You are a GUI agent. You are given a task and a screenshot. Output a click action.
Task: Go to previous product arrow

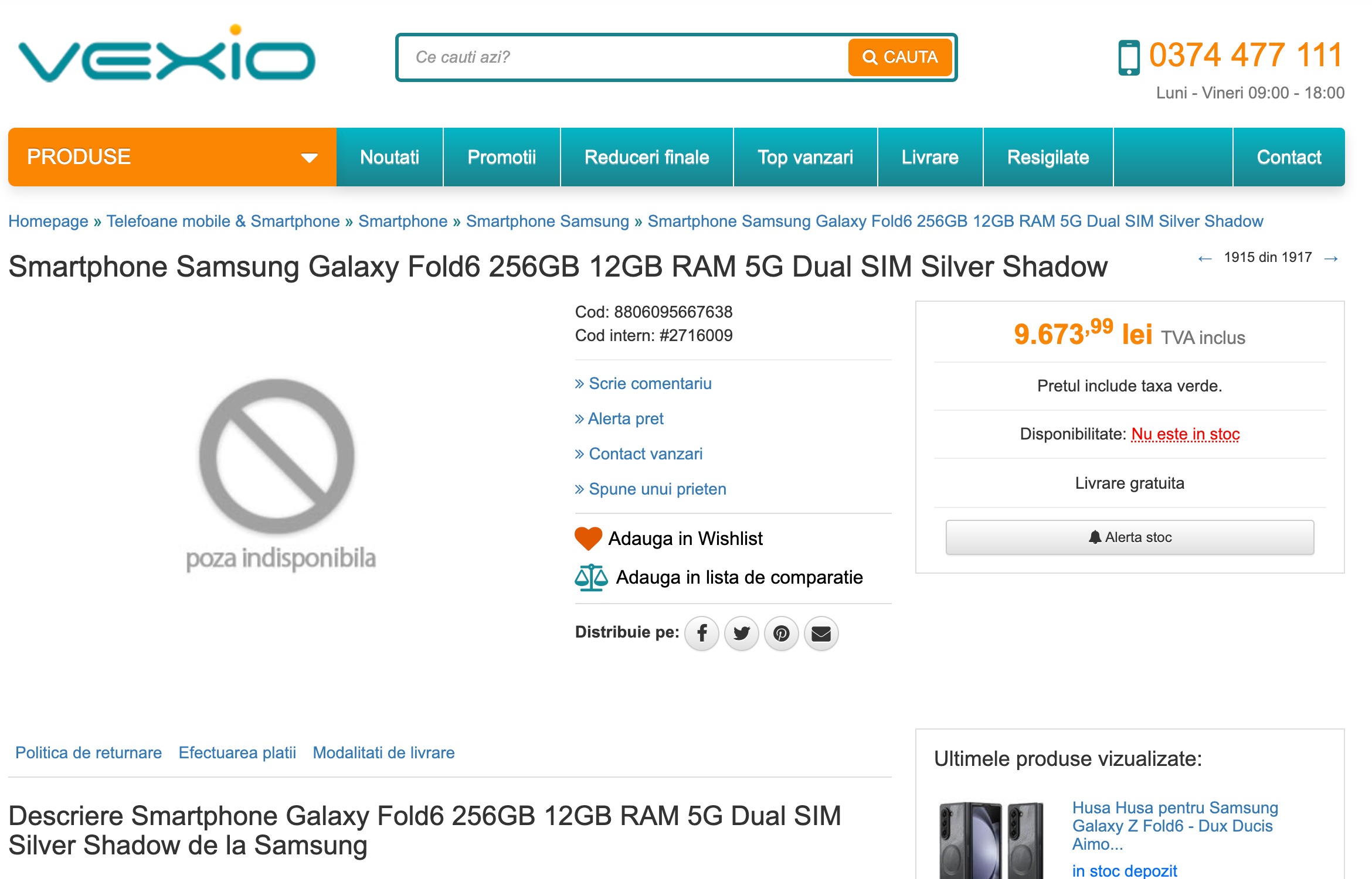tap(1205, 258)
